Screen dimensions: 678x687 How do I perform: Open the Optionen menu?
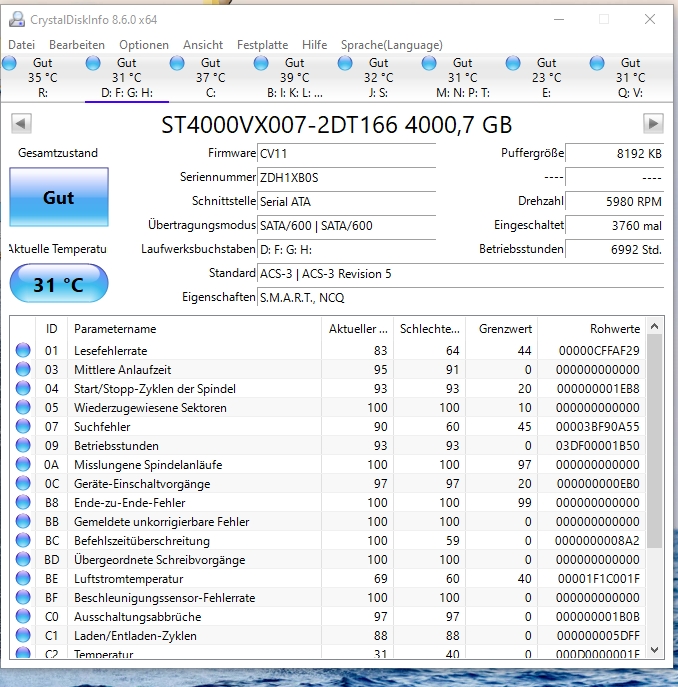(144, 45)
